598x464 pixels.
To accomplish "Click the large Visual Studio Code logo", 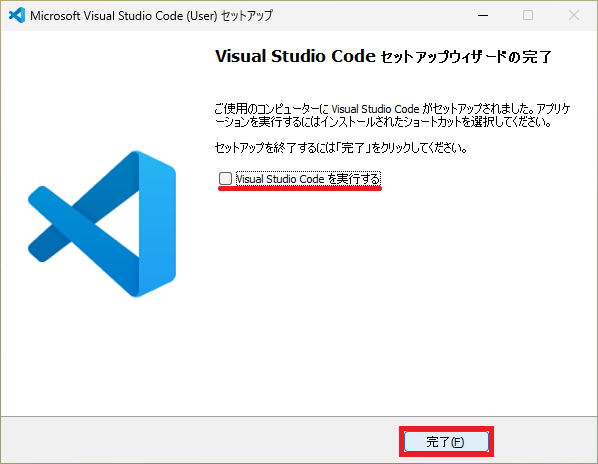I will tap(102, 224).
